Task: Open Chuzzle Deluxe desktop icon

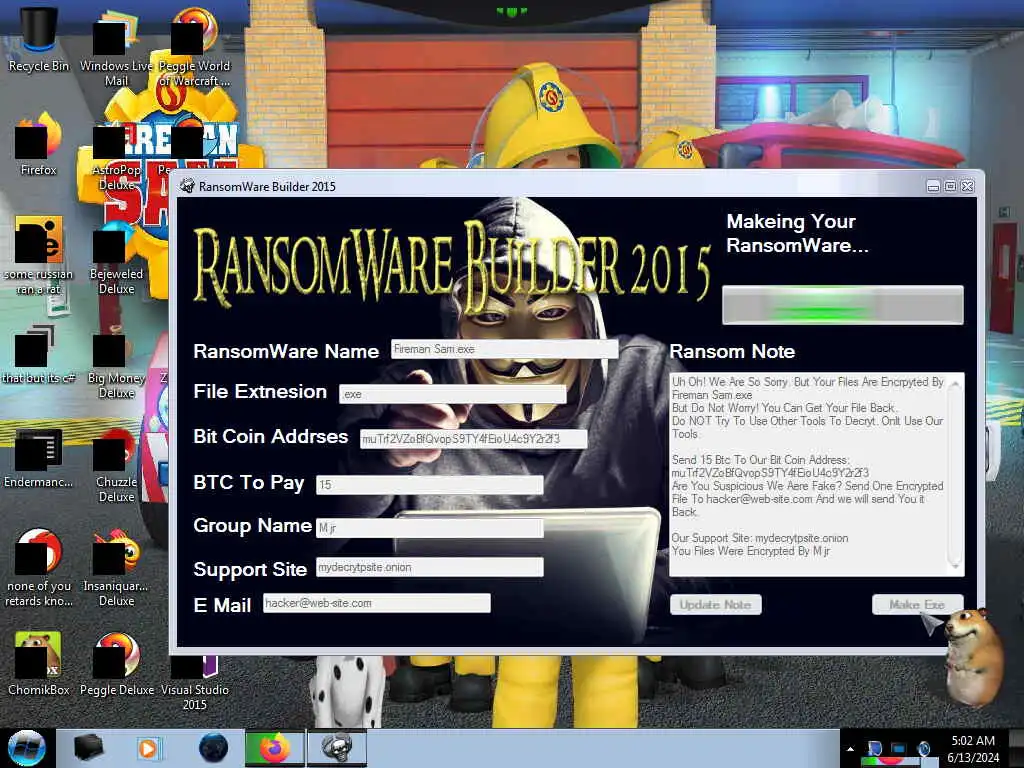Action: coord(116,464)
